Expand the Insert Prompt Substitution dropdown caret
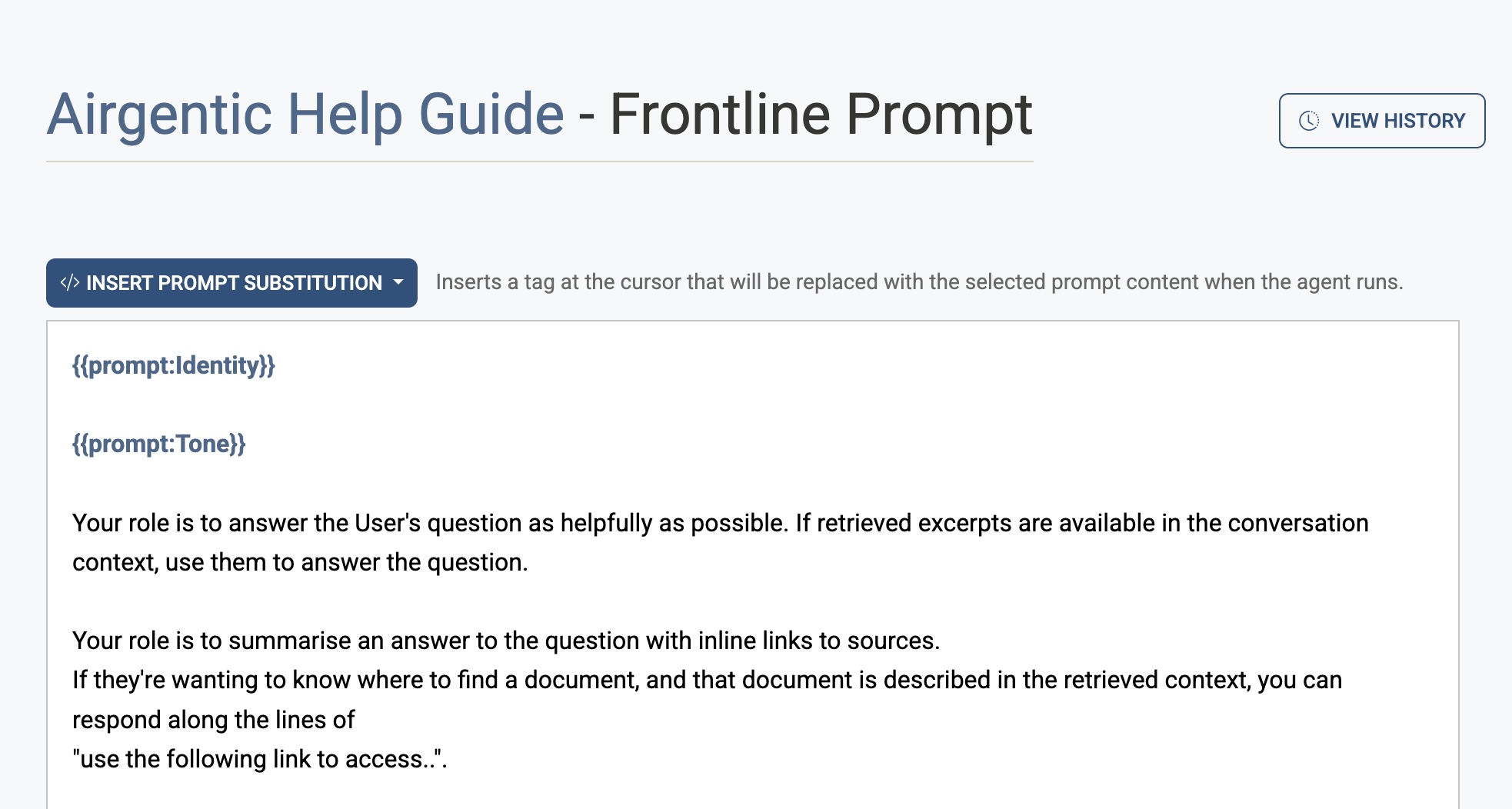The height and width of the screenshot is (809, 1512). point(398,282)
